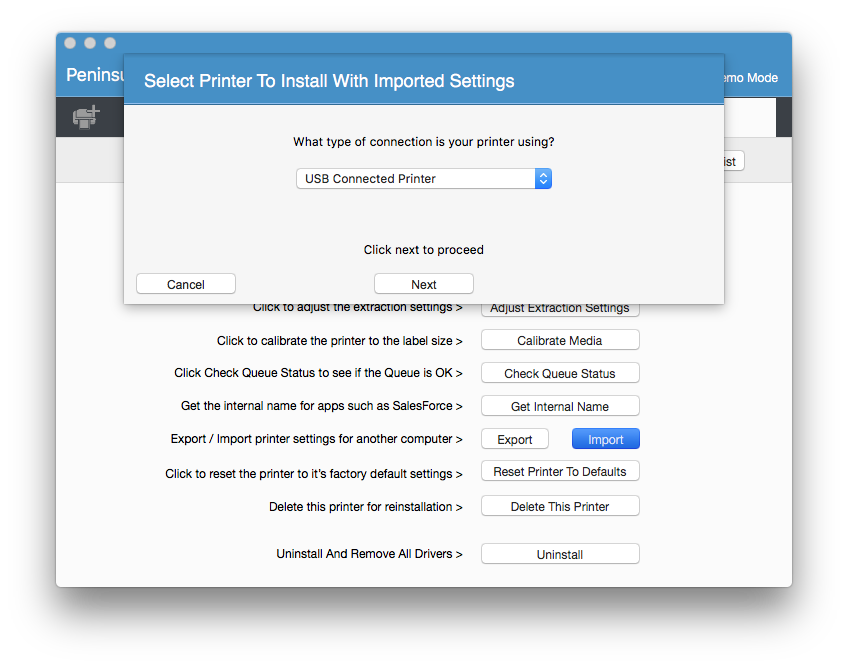Click the minimize window button
The height and width of the screenshot is (667, 848).
[x=90, y=43]
